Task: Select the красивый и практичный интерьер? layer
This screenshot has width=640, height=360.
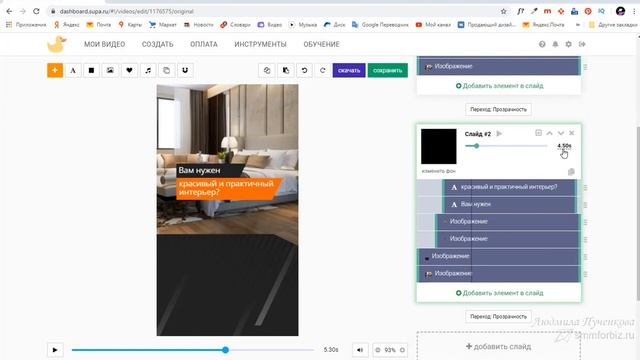Action: [510, 187]
